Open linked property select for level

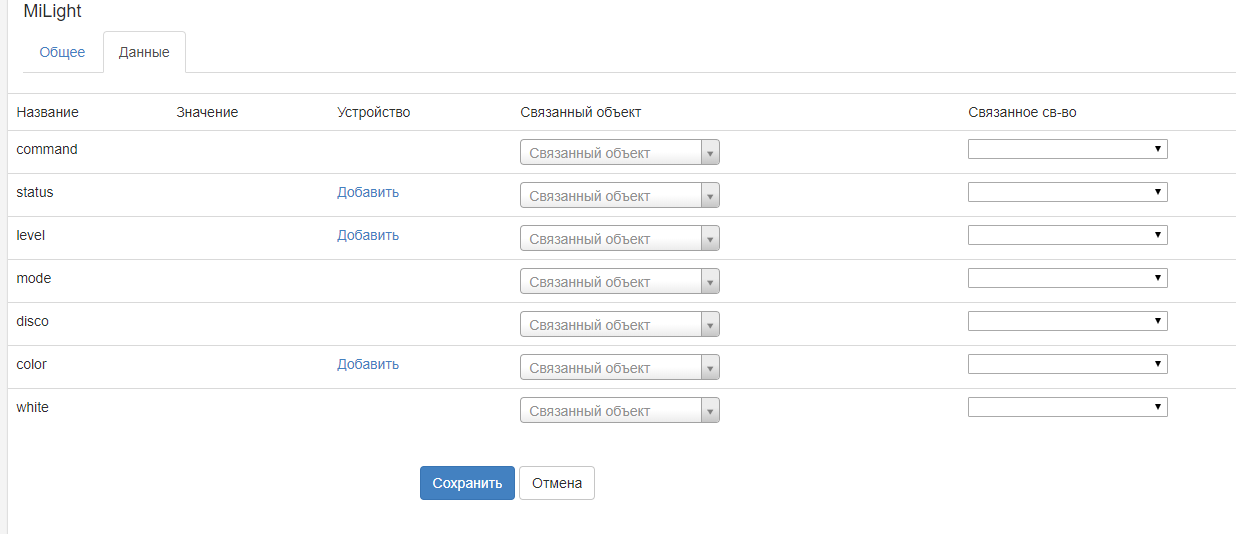[1067, 235]
